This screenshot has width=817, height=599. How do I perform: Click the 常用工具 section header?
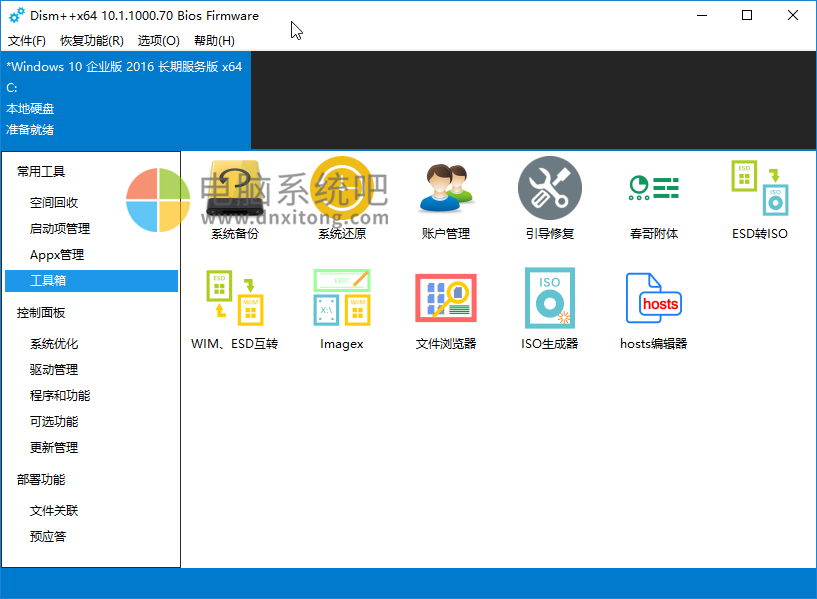click(x=41, y=171)
